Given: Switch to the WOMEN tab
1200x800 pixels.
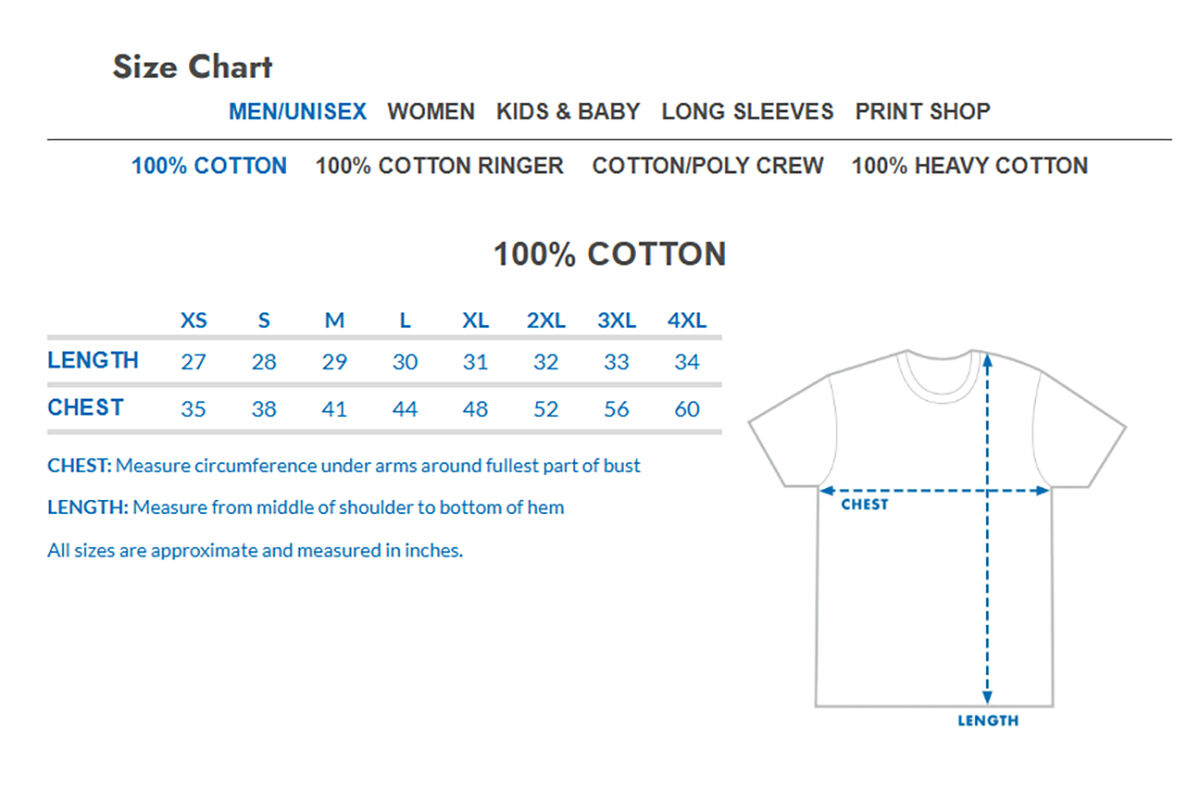Looking at the screenshot, I should (431, 111).
